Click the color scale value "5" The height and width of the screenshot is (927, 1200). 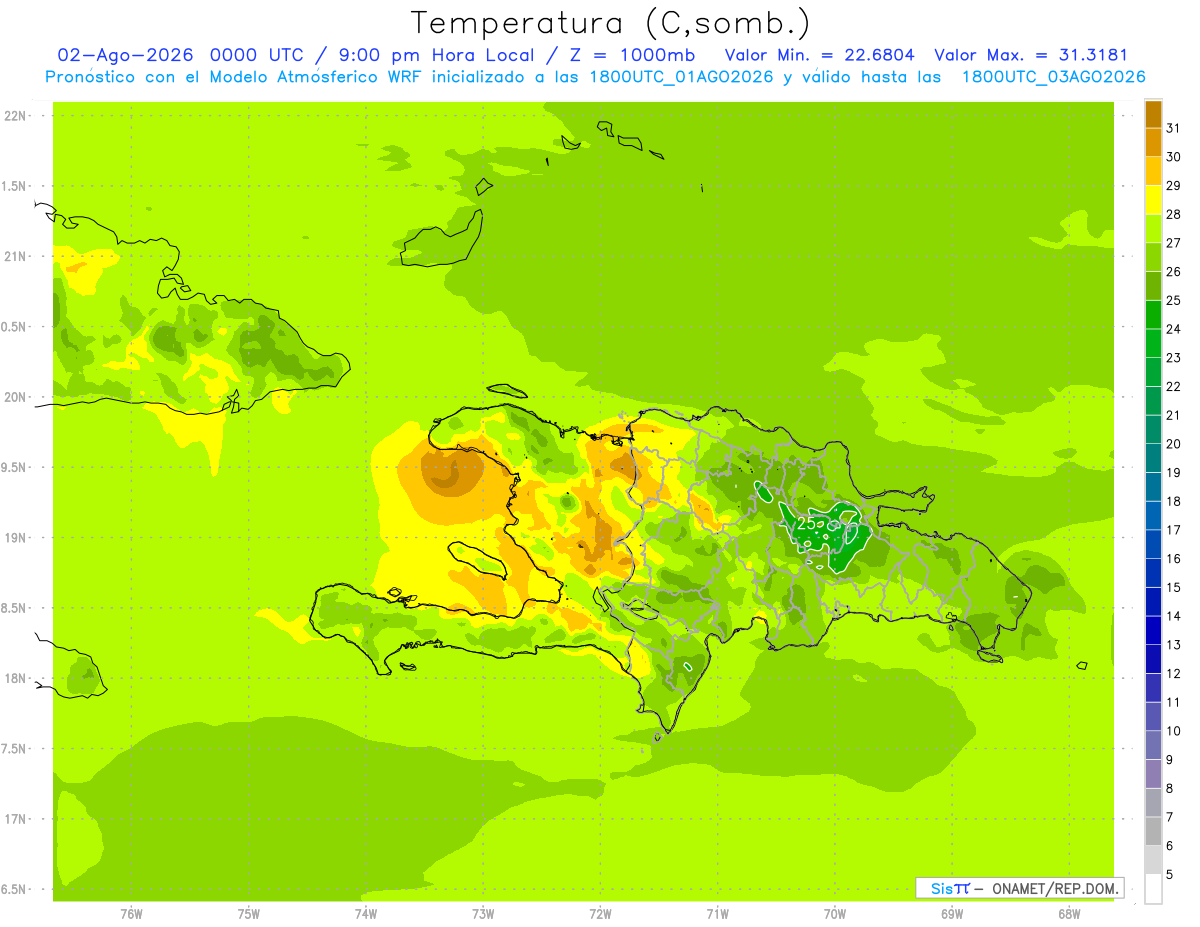click(1170, 875)
